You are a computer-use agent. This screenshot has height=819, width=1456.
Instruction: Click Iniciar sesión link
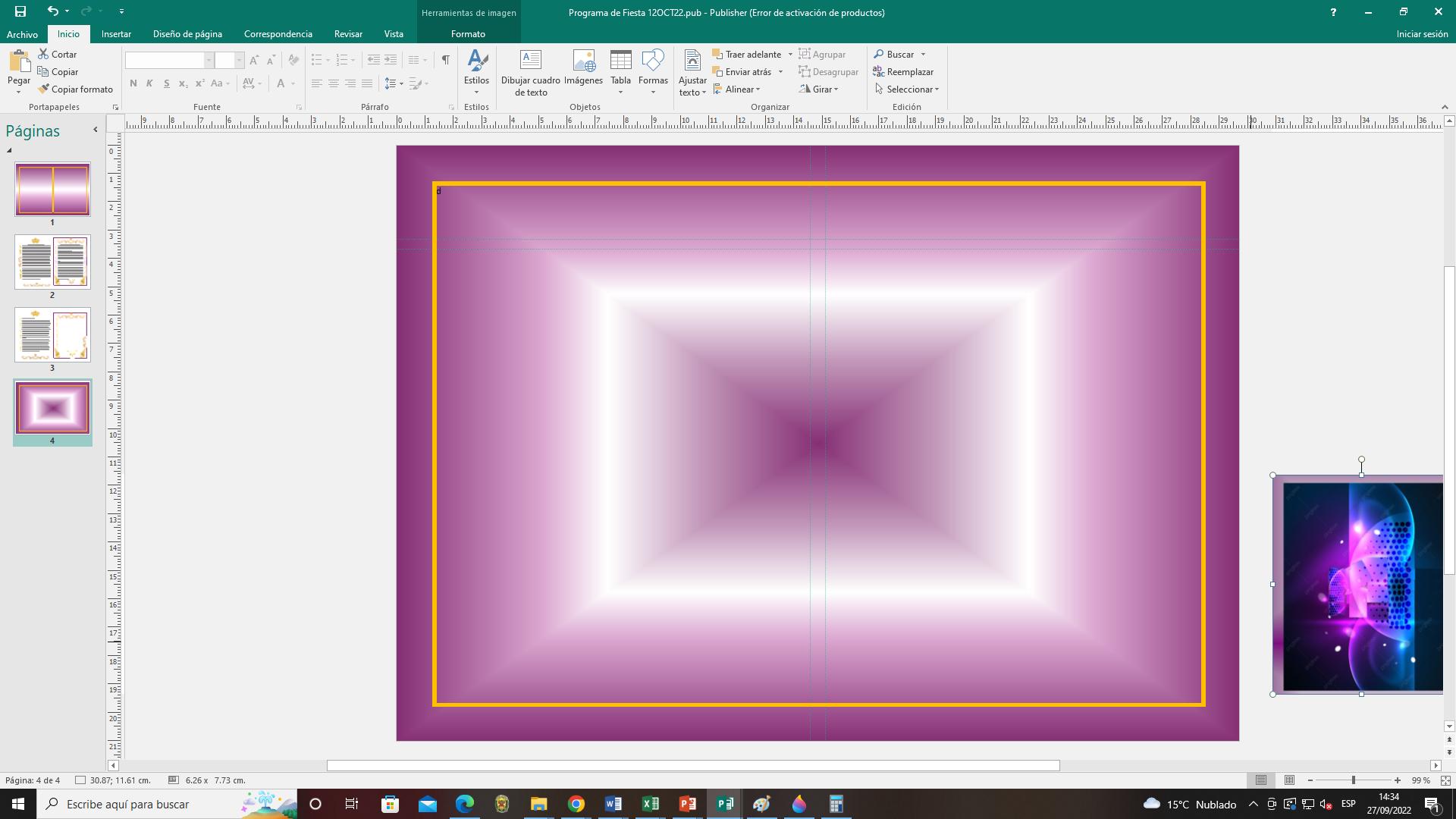[1422, 34]
